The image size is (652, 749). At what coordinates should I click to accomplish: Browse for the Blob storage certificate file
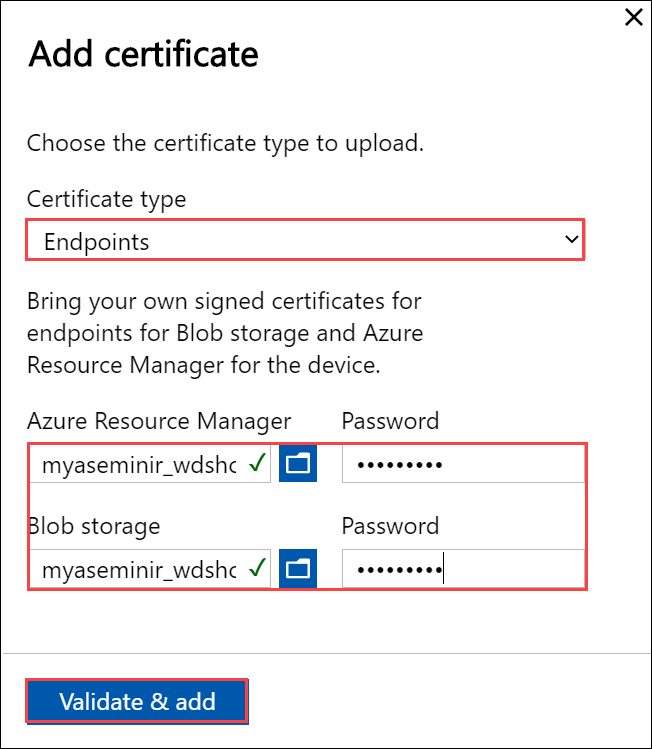point(298,569)
